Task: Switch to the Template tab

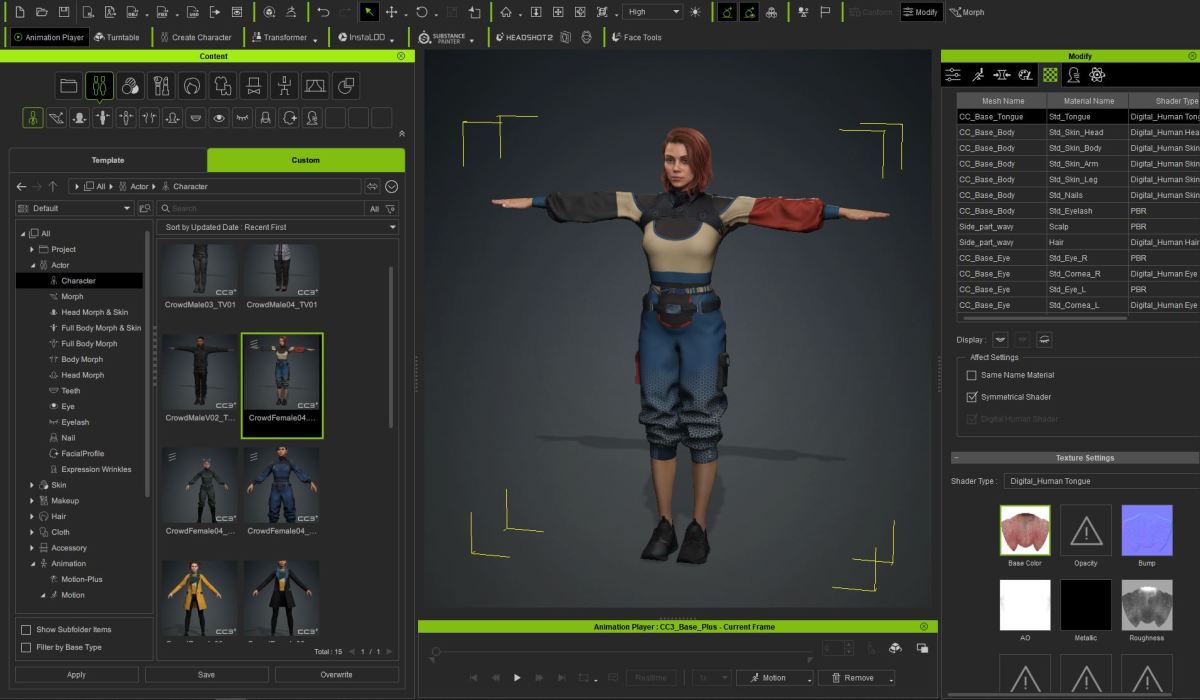Action: point(108,160)
